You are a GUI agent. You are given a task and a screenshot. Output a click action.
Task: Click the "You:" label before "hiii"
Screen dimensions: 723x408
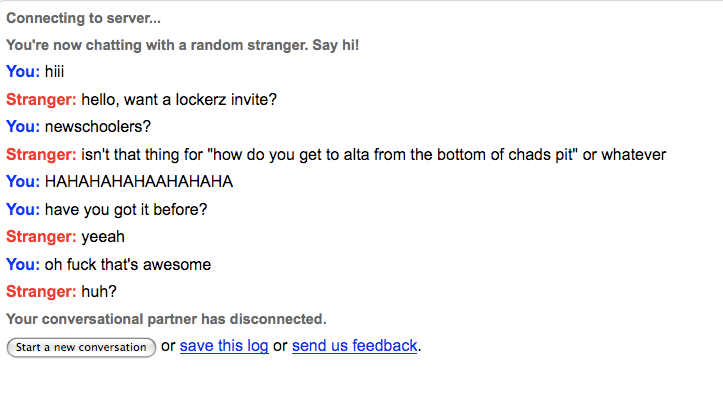[23, 72]
